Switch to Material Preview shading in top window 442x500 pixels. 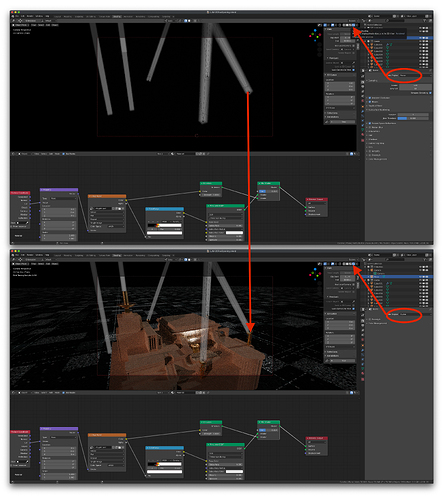point(350,25)
